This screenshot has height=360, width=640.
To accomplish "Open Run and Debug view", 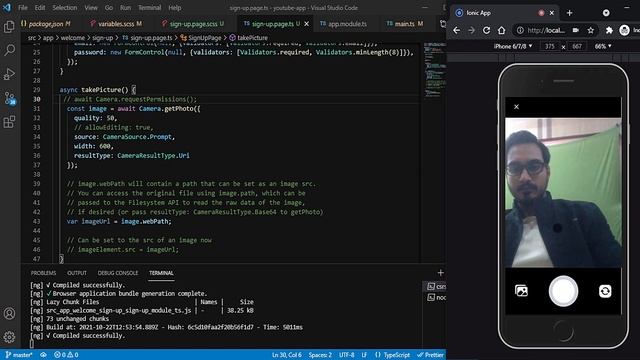I will coord(9,74).
